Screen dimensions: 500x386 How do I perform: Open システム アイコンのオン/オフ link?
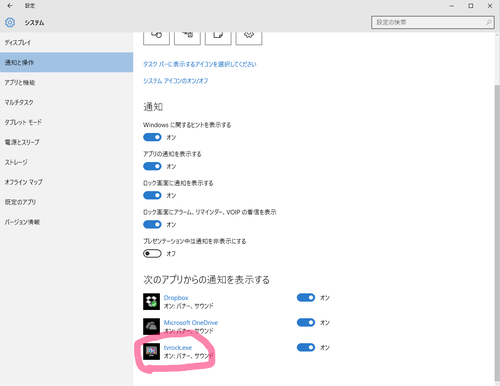(x=176, y=81)
